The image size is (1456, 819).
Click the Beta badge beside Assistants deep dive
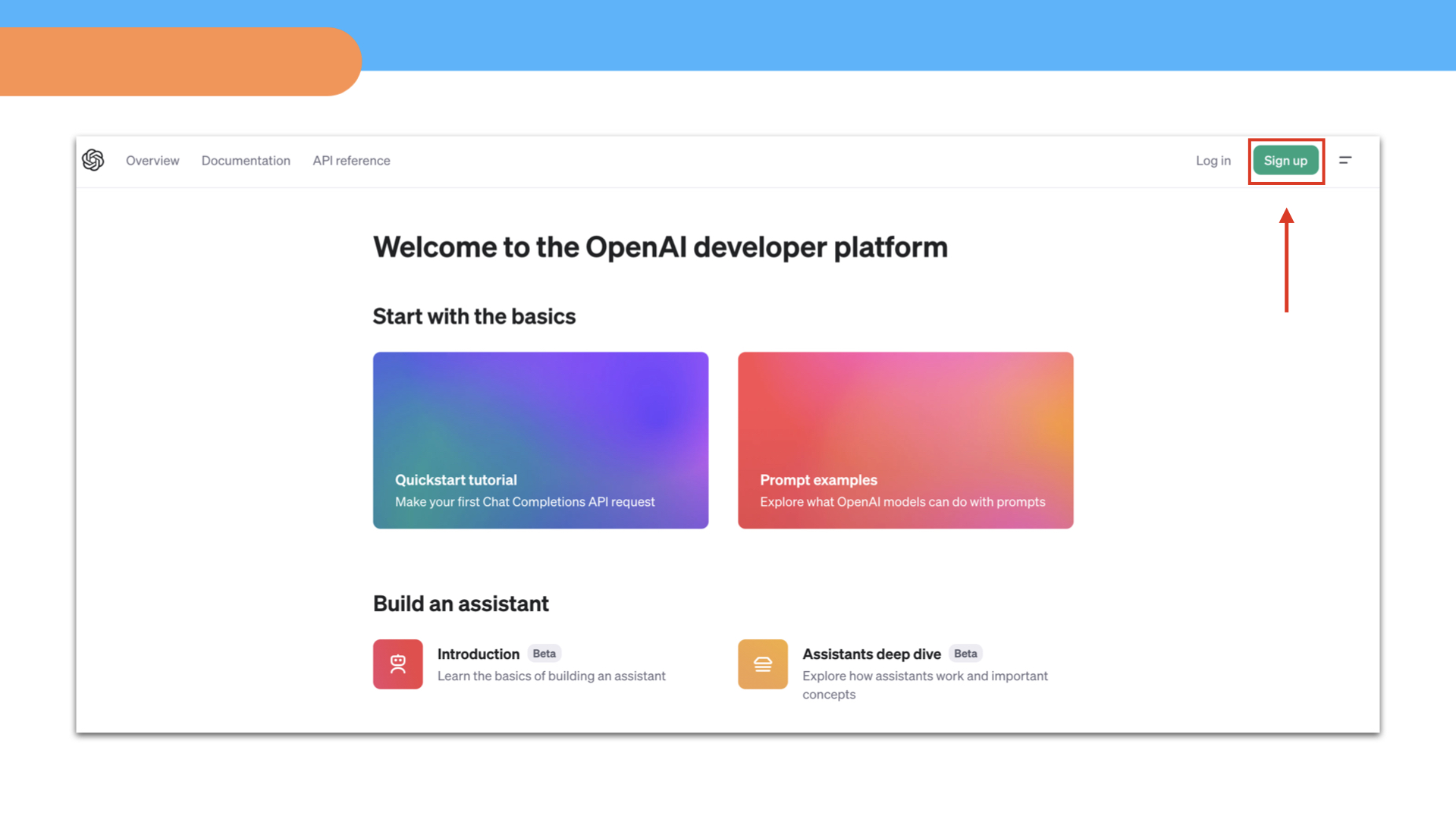(x=965, y=654)
